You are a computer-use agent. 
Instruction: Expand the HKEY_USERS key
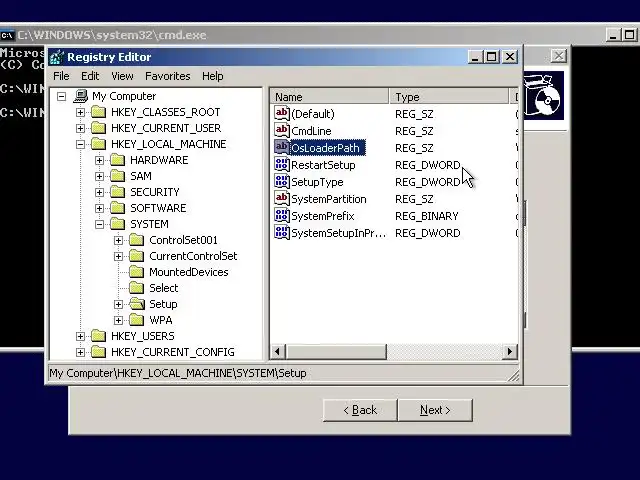[80, 336]
